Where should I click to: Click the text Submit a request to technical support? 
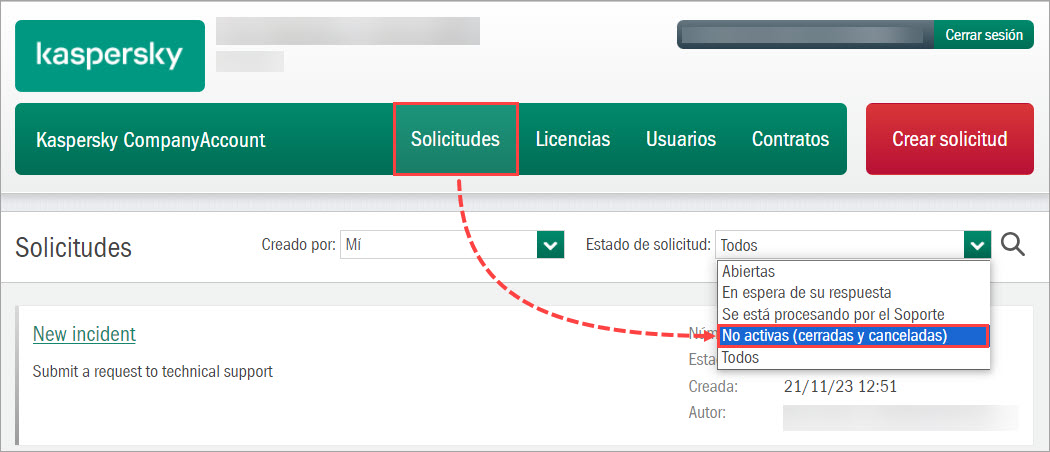153,372
